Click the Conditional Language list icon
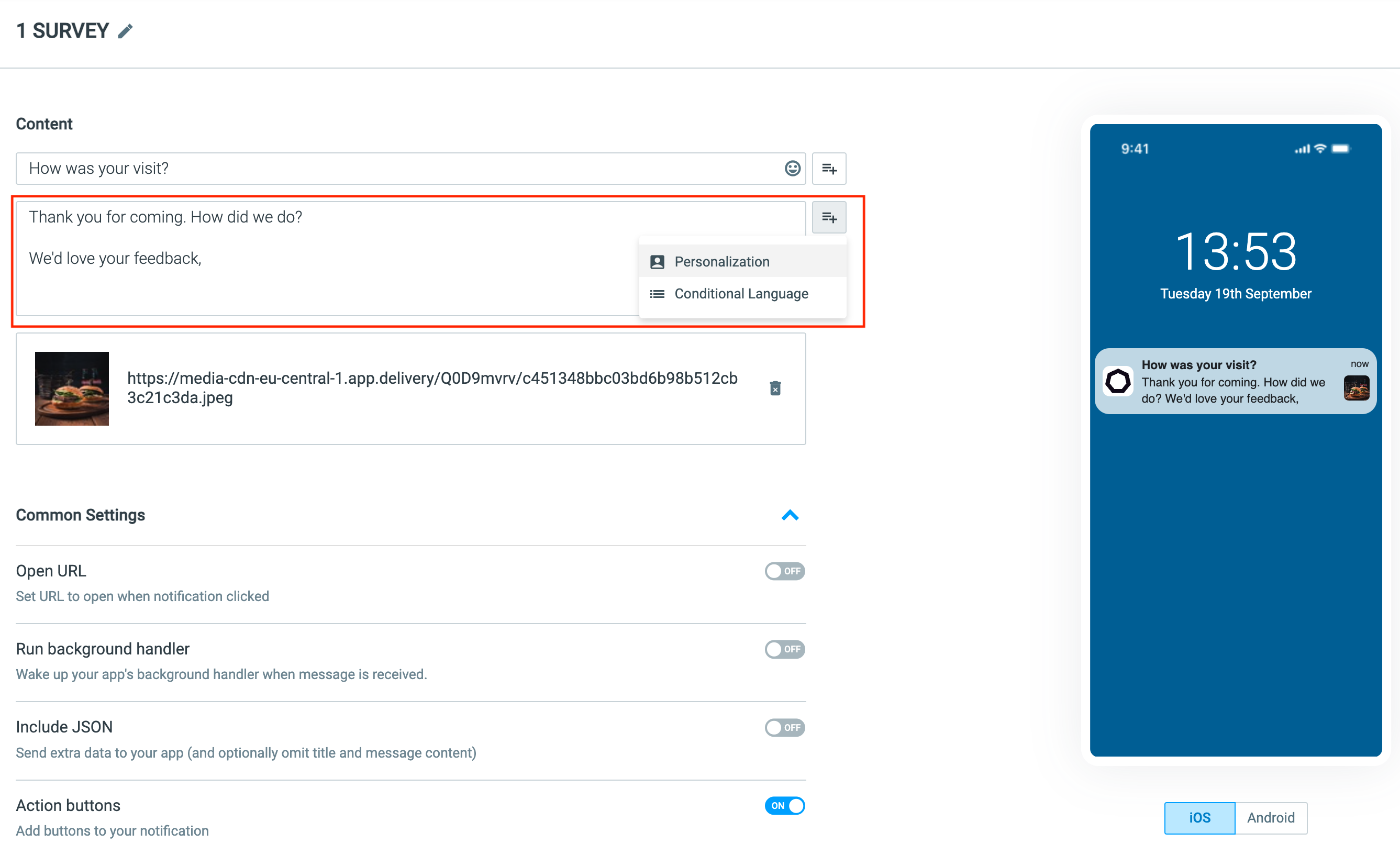1400x844 pixels. [657, 294]
